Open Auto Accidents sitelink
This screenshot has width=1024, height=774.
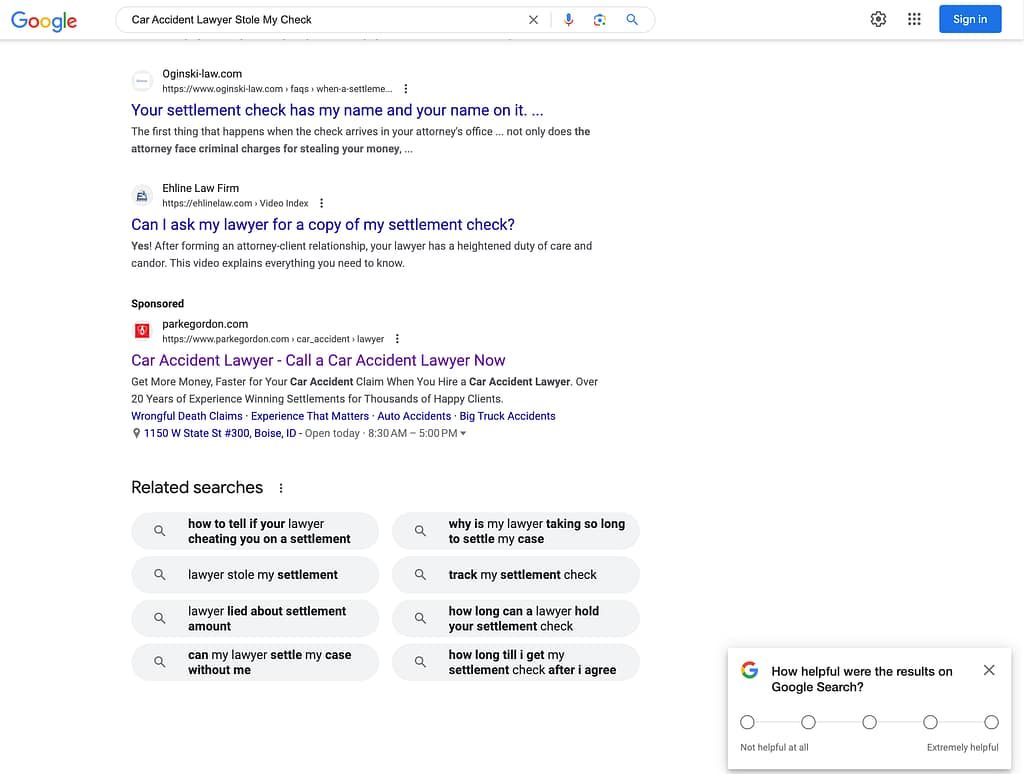(x=414, y=416)
